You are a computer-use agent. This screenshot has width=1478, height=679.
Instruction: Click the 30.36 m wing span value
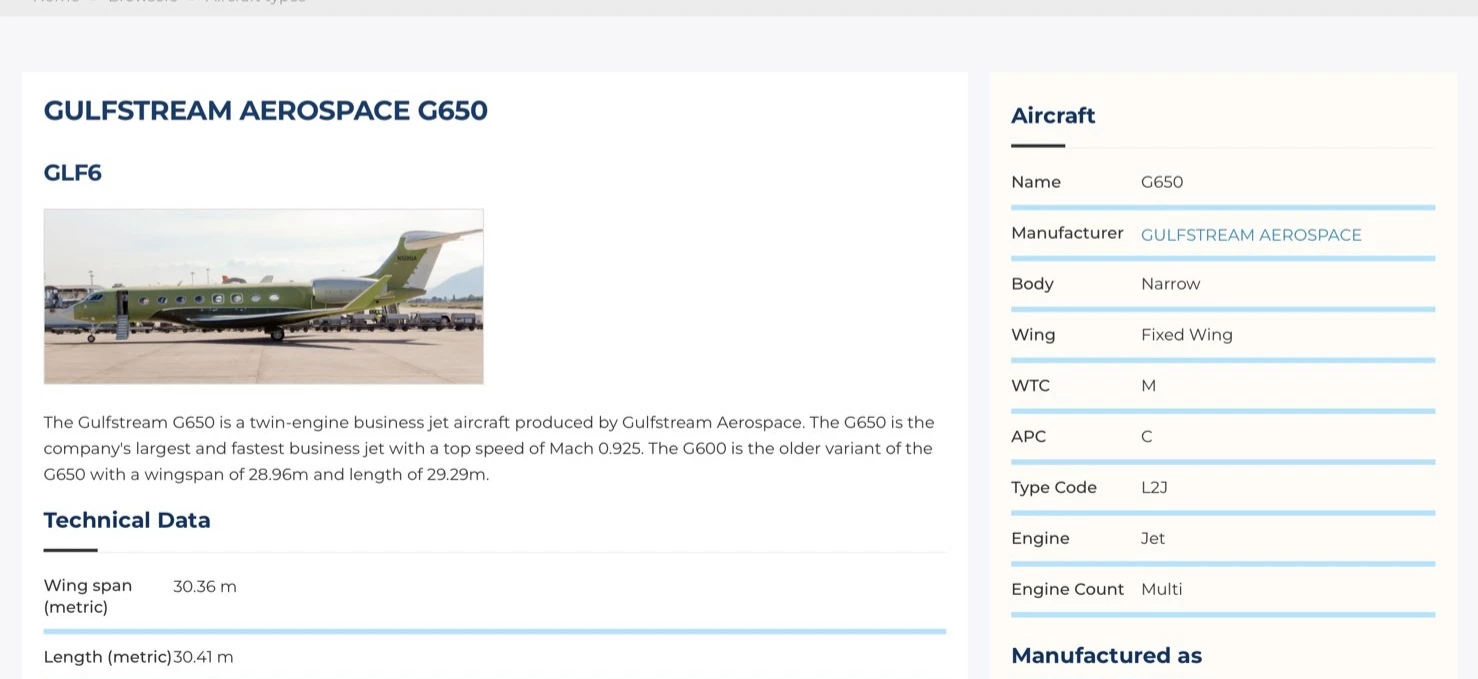point(205,587)
